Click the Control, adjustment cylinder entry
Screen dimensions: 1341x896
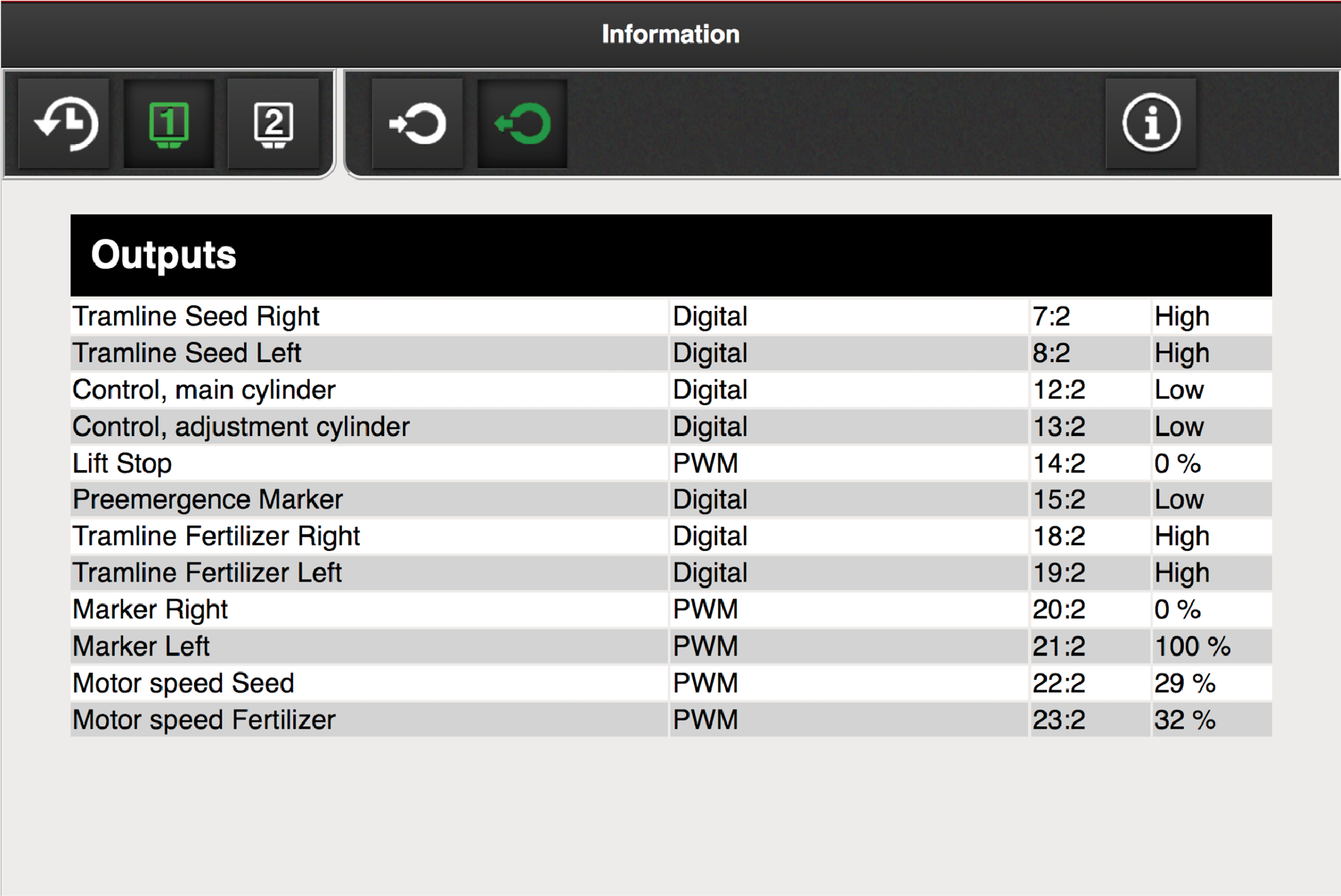pos(241,427)
